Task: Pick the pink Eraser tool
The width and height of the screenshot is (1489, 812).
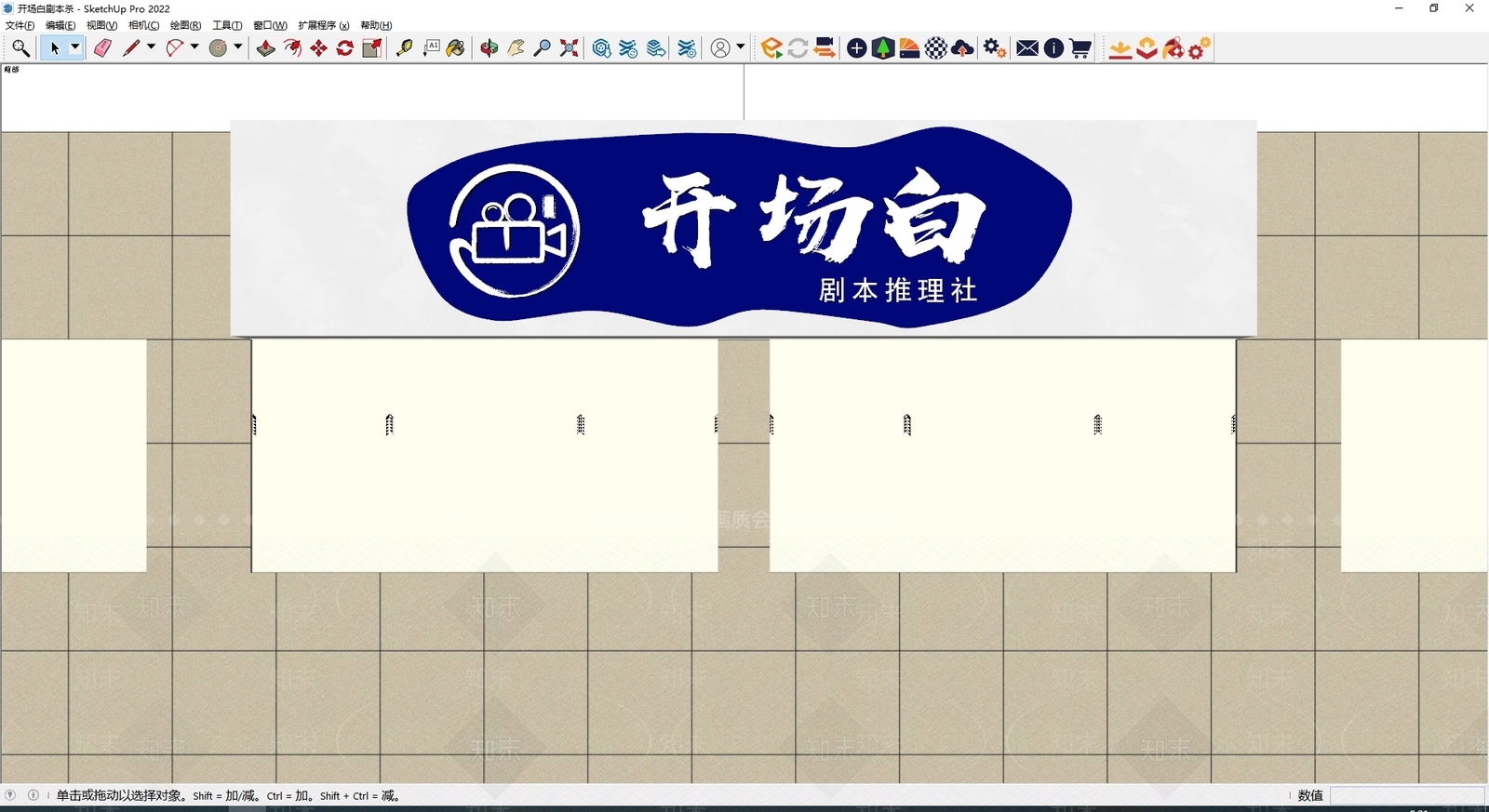Action: 102,48
